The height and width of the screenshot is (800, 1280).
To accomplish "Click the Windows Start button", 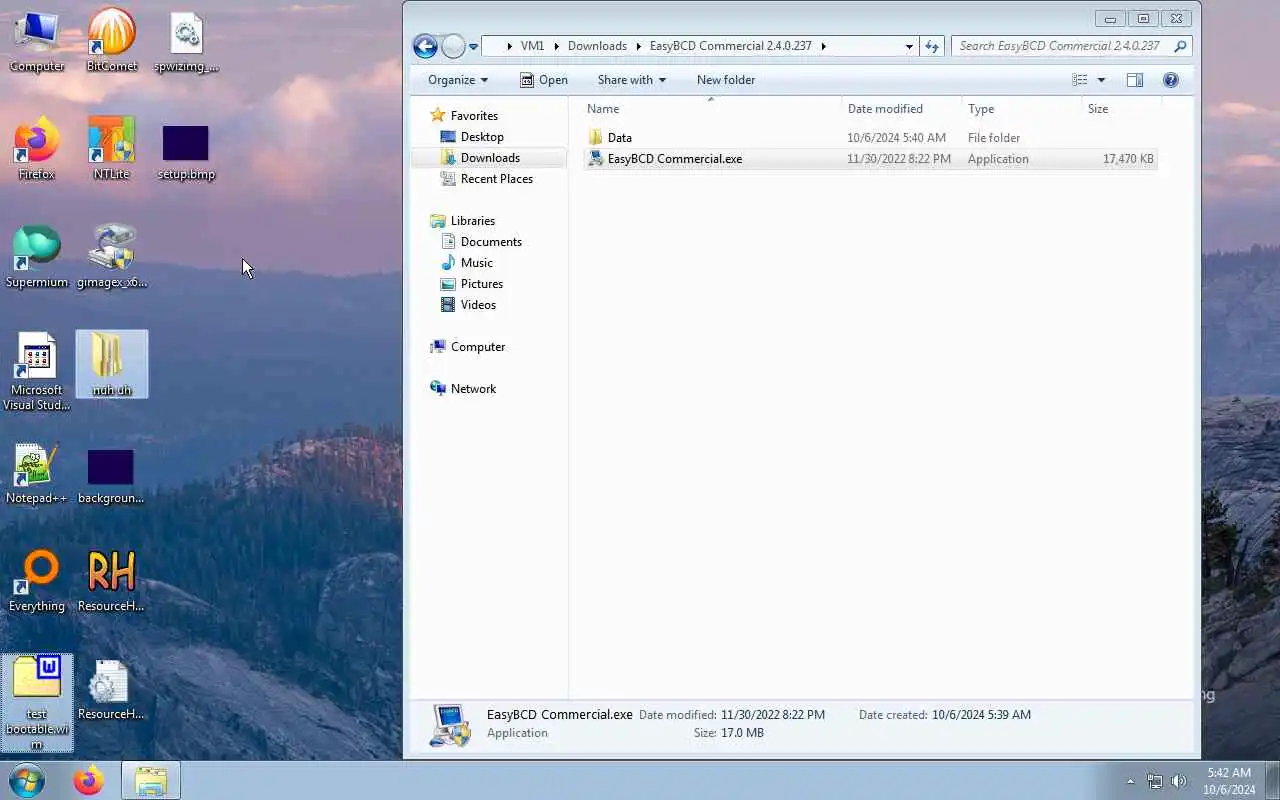I will (x=26, y=780).
